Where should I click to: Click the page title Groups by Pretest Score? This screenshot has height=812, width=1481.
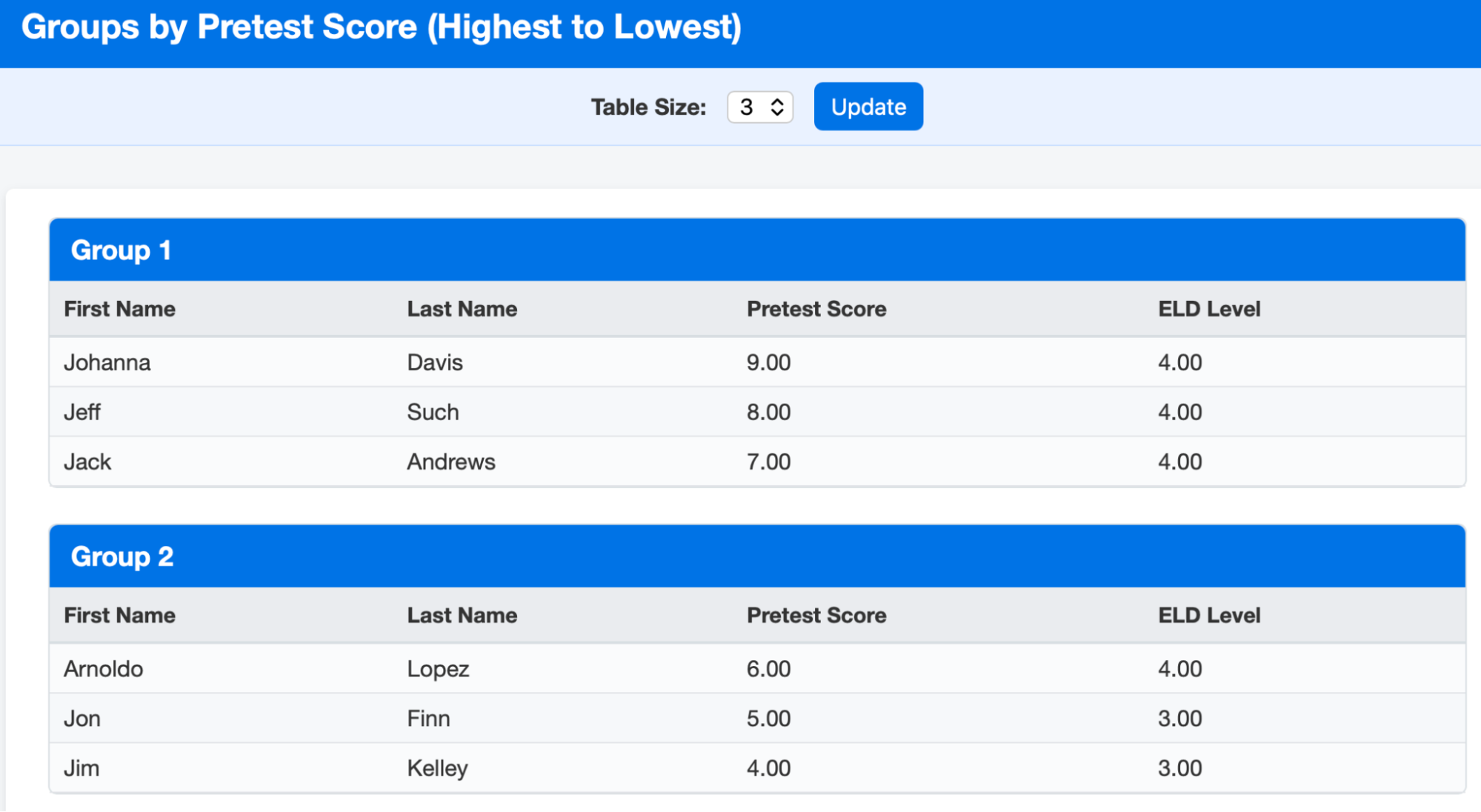381,27
